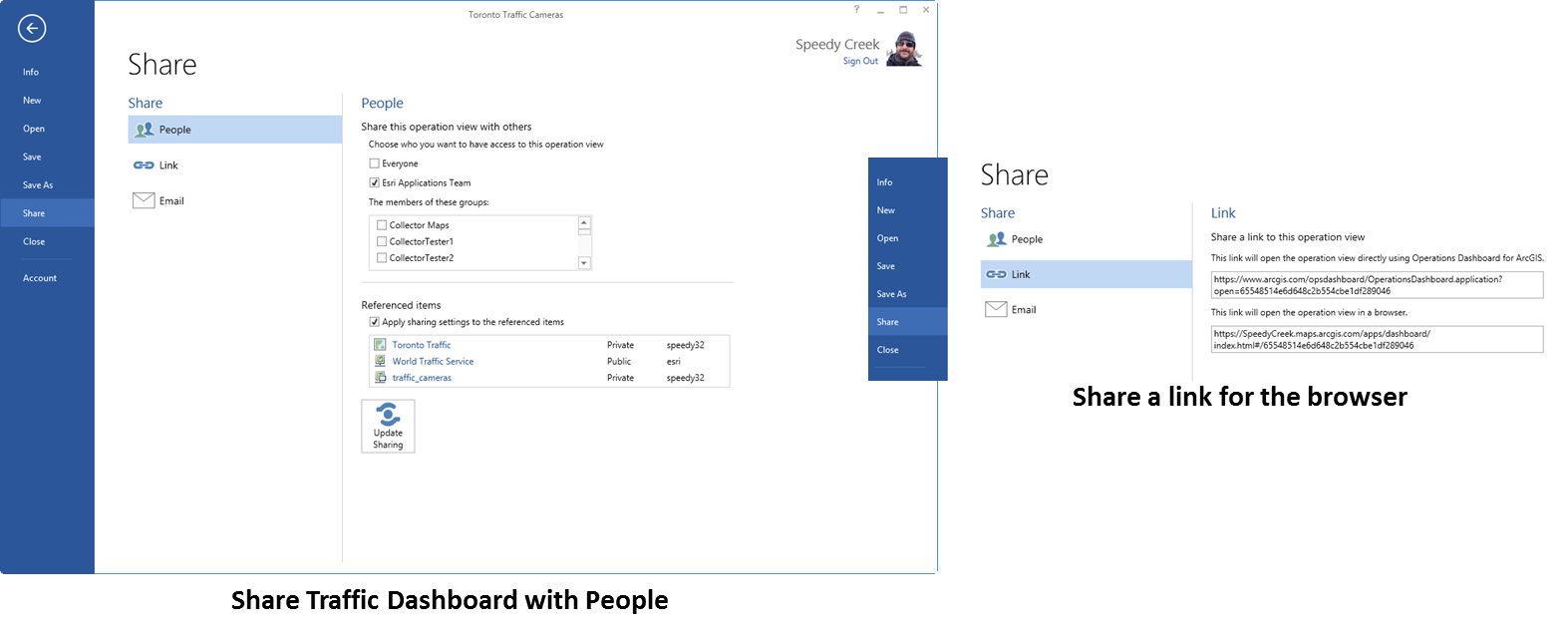Image resolution: width=1568 pixels, height=635 pixels.
Task: Click the back arrow circle icon
Action: [x=32, y=29]
